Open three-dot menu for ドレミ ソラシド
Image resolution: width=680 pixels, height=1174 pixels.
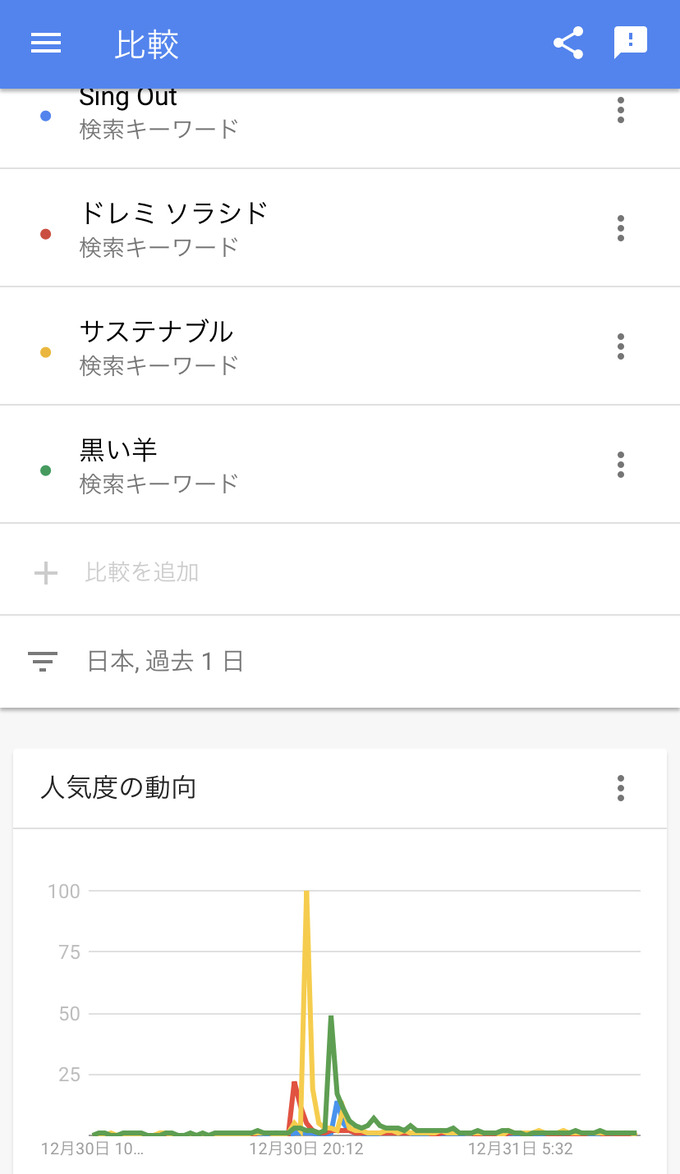pyautogui.click(x=620, y=228)
